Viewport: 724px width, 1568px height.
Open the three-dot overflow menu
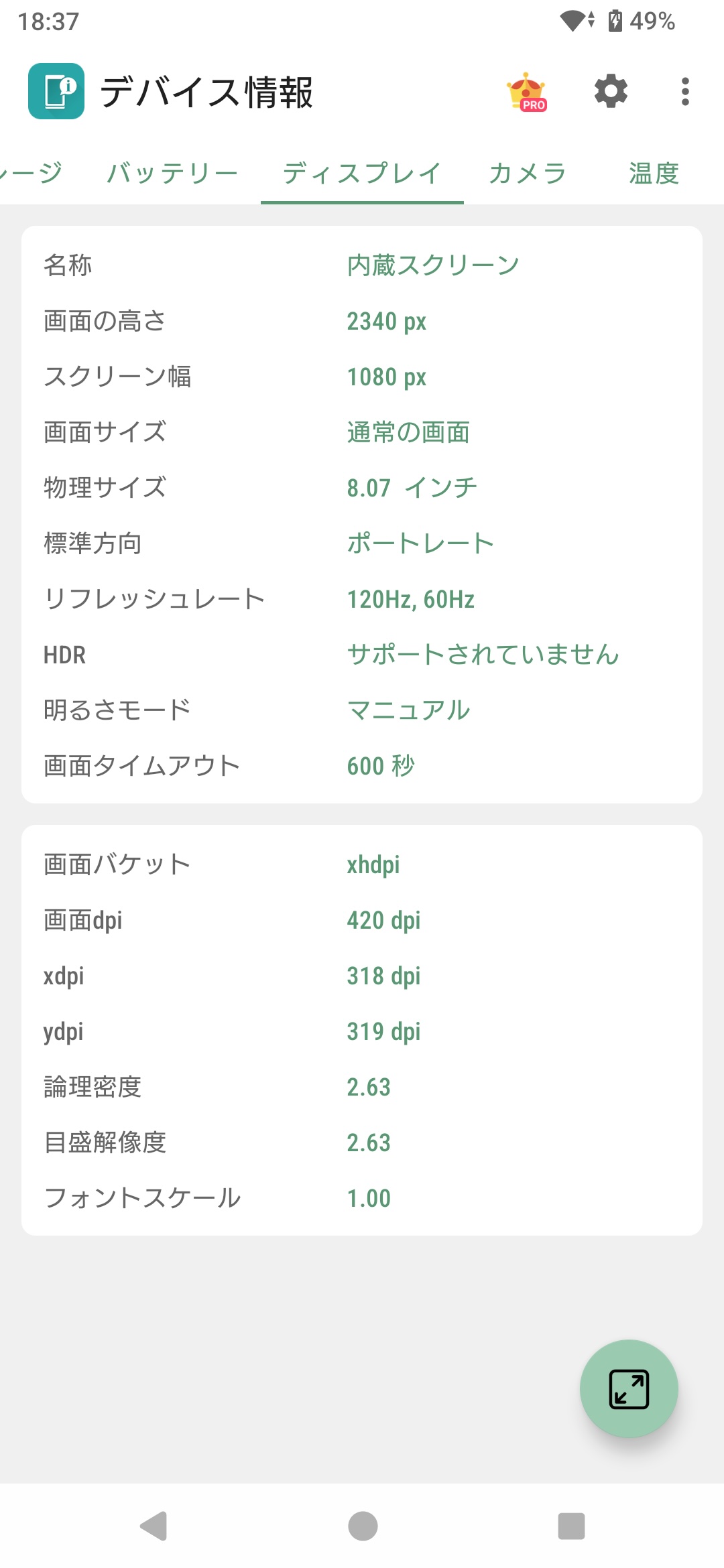click(684, 91)
